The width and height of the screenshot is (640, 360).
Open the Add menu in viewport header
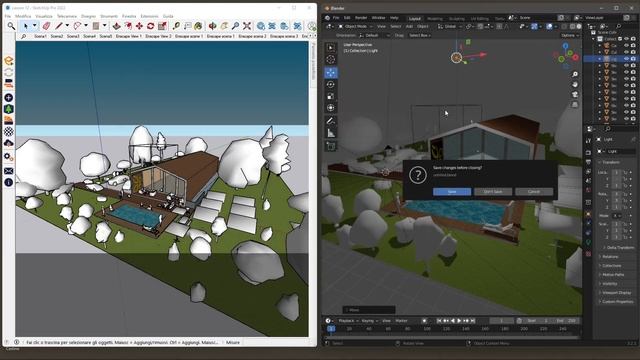pyautogui.click(x=409, y=27)
